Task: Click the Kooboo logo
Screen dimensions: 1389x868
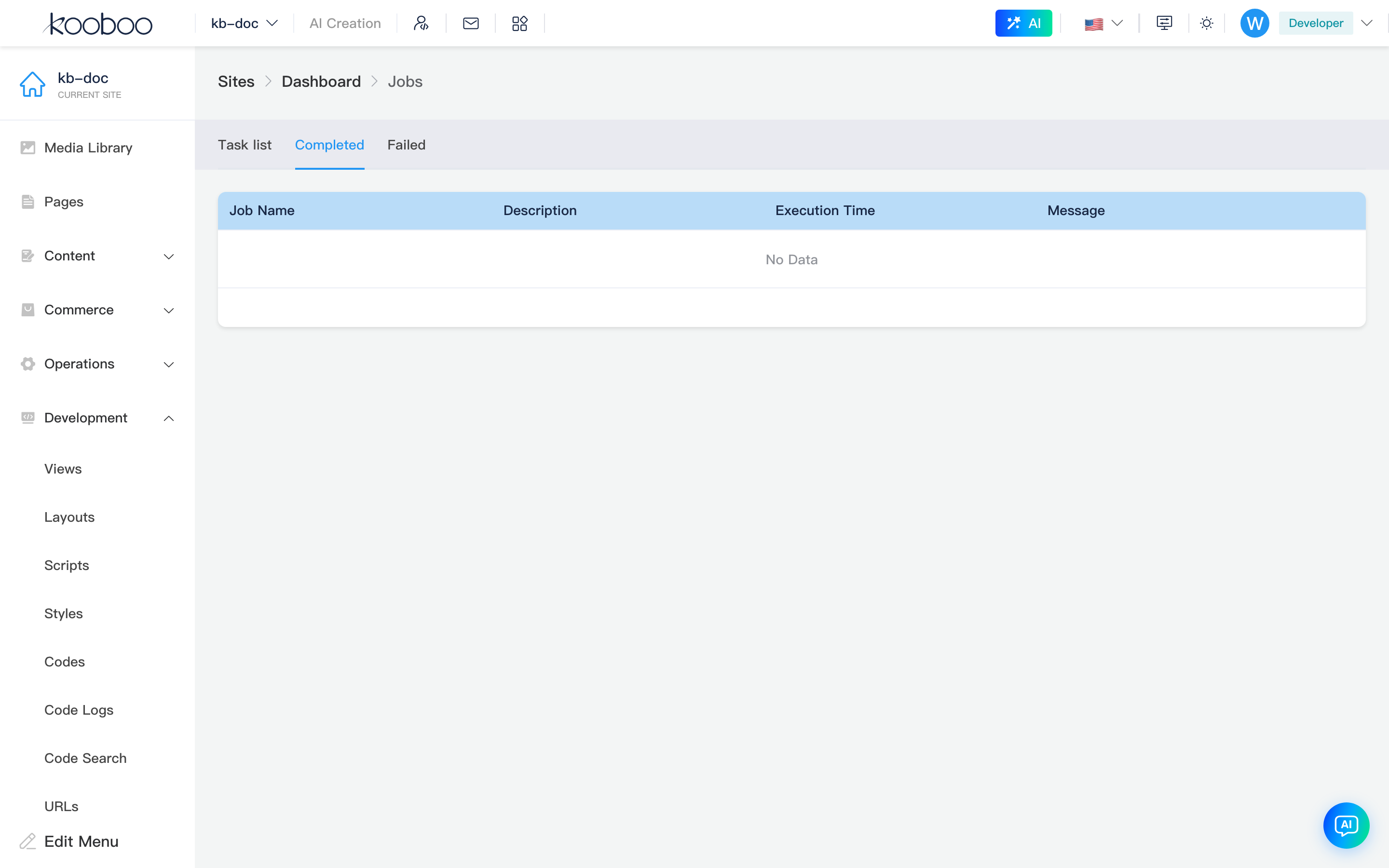Action: click(97, 24)
